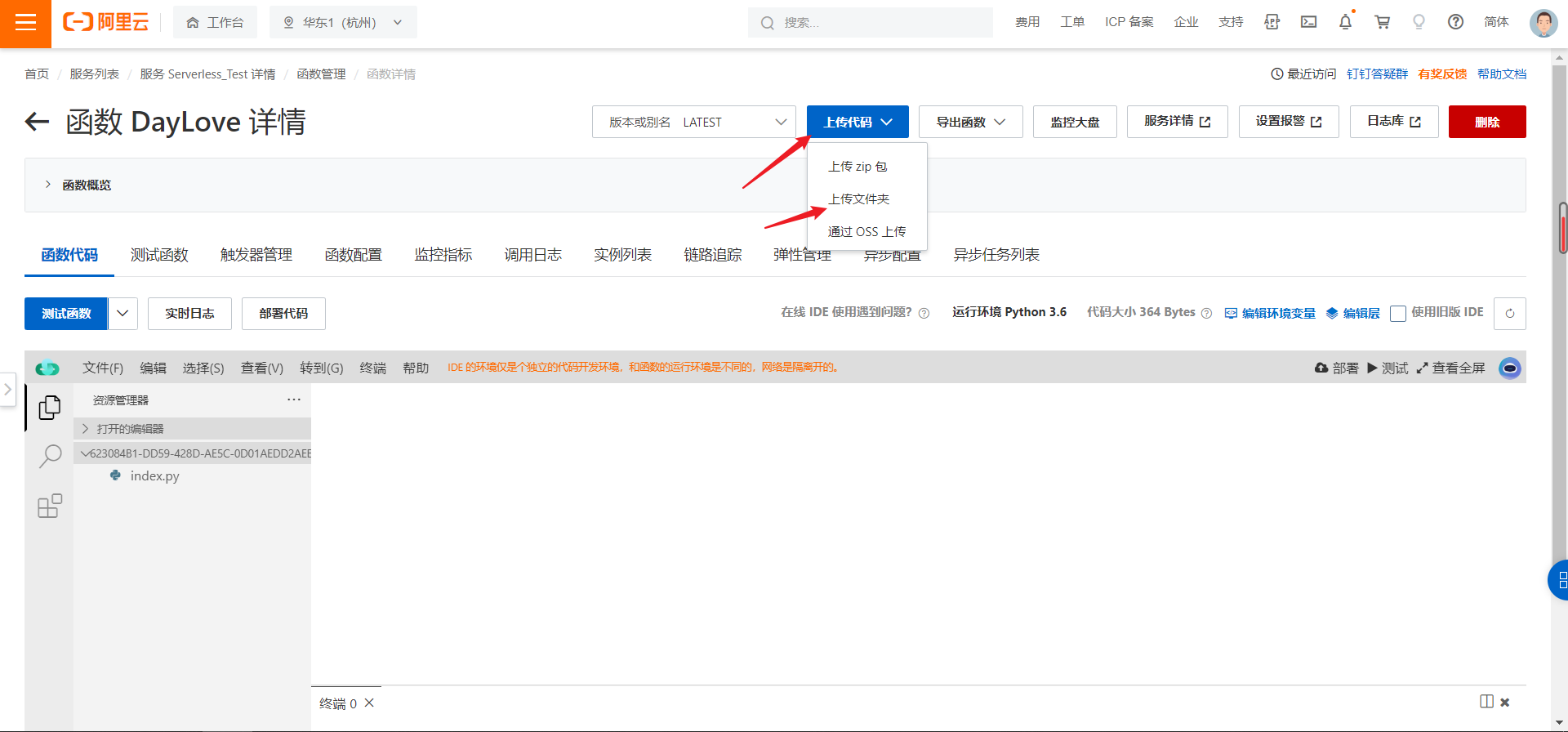Open the 版本或别名 LATEST dropdown
The image size is (1568, 732).
pos(694,122)
